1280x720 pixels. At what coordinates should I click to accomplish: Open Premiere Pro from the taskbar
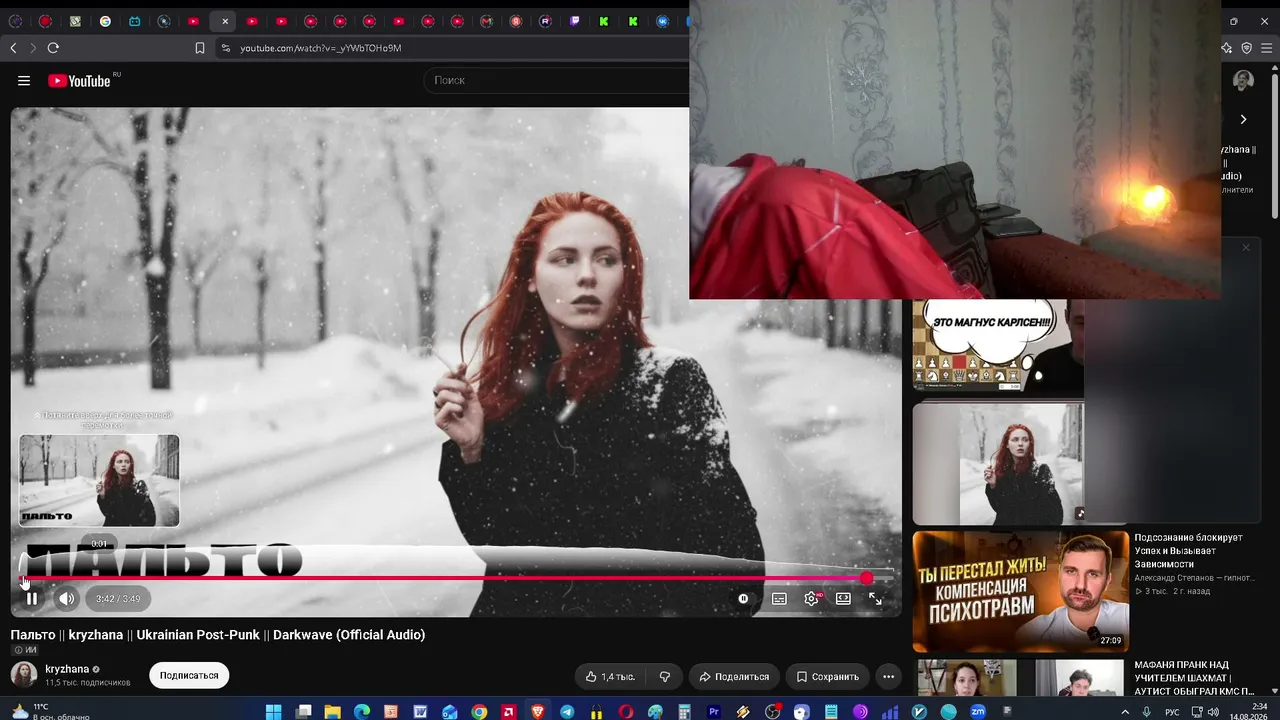point(714,712)
